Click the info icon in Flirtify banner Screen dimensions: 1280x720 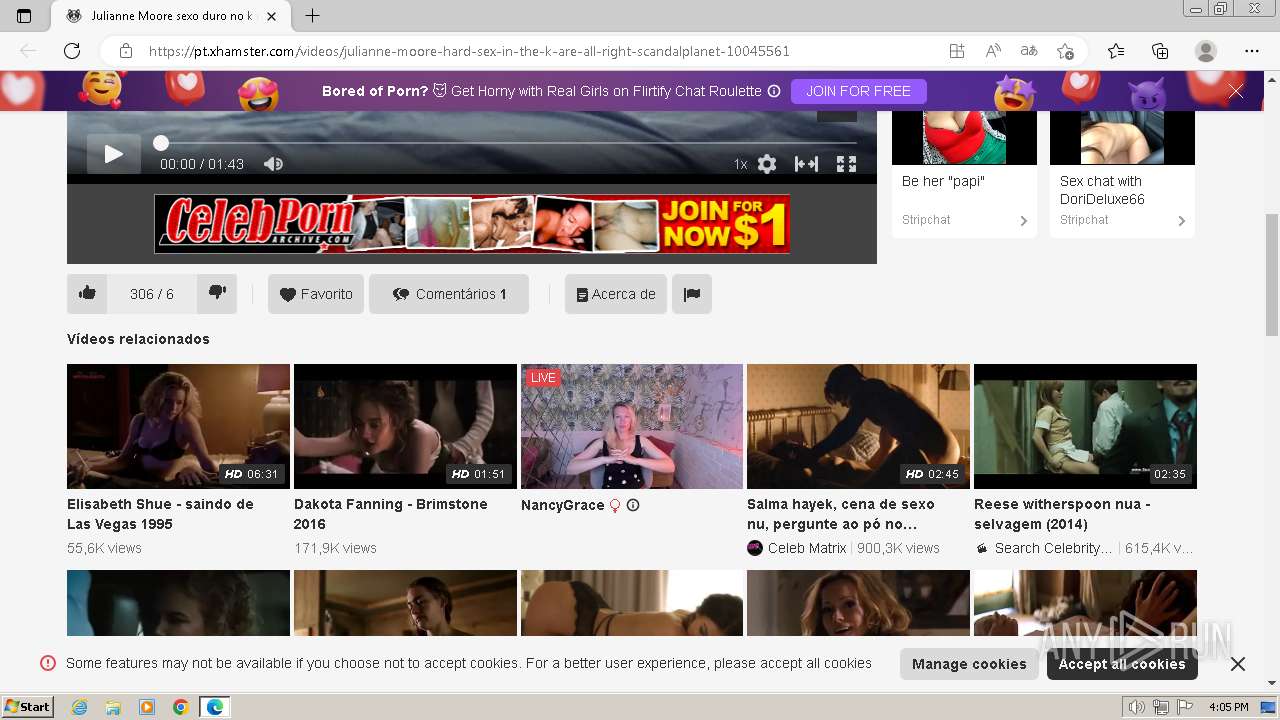click(x=774, y=91)
